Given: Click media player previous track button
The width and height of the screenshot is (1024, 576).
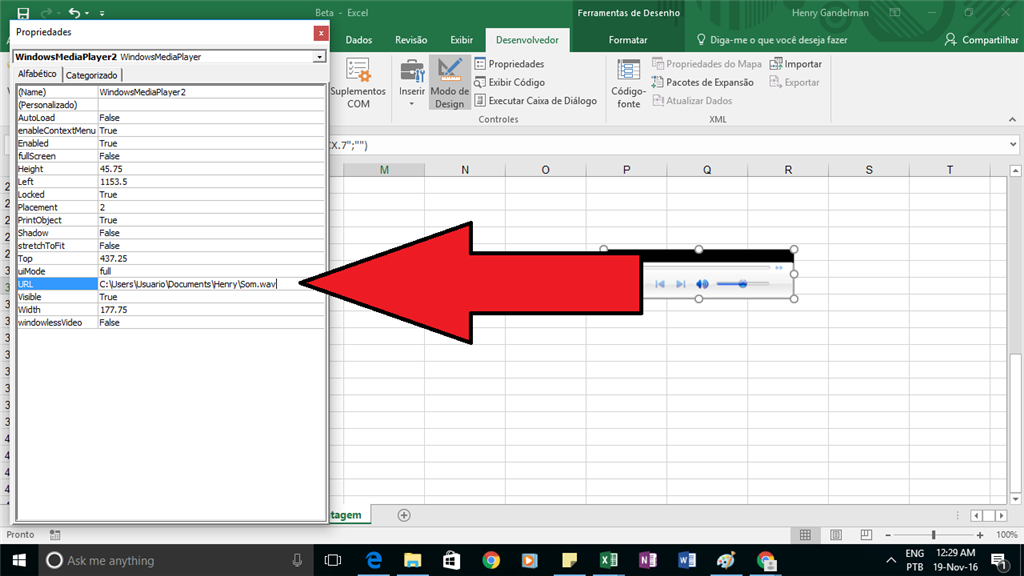Looking at the screenshot, I should tap(660, 284).
